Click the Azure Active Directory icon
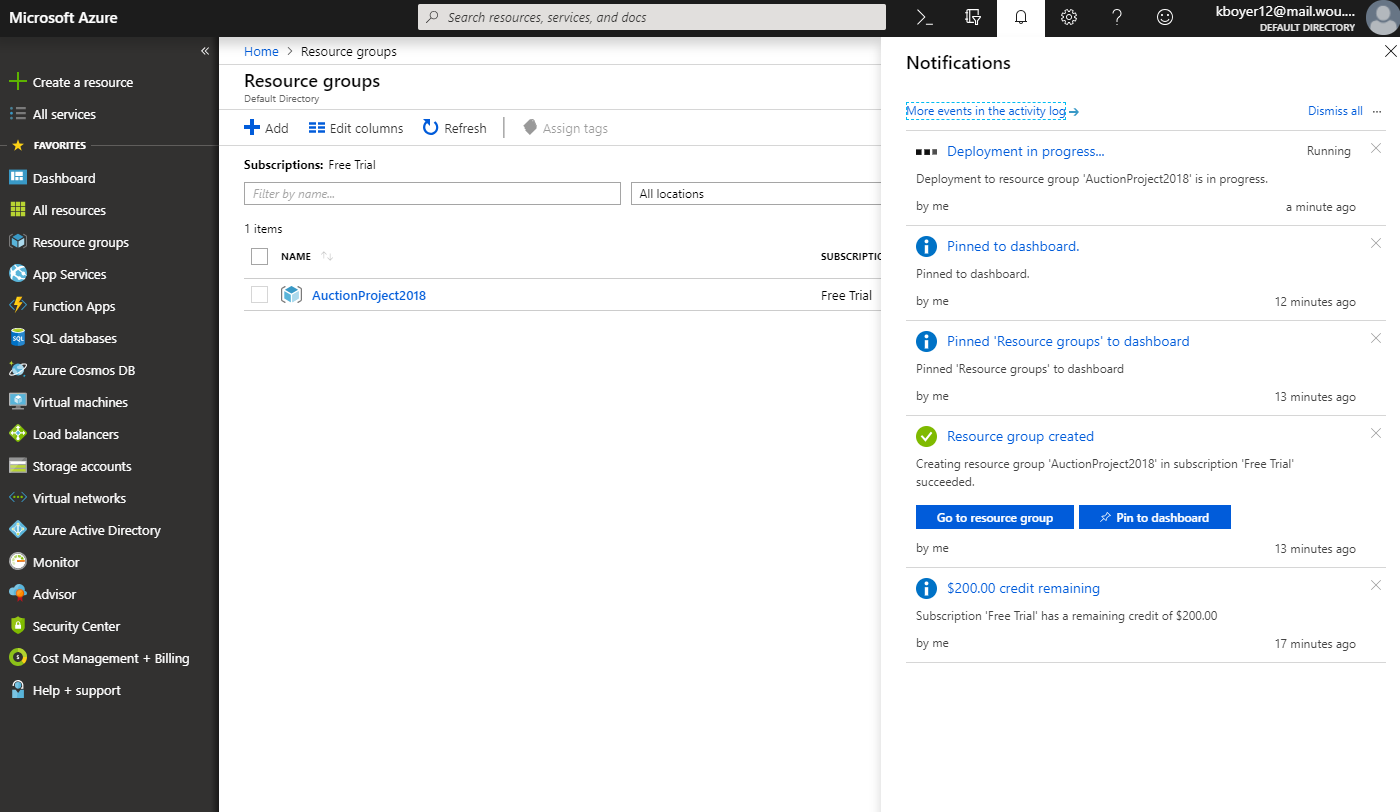This screenshot has height=812, width=1400. pyautogui.click(x=17, y=530)
